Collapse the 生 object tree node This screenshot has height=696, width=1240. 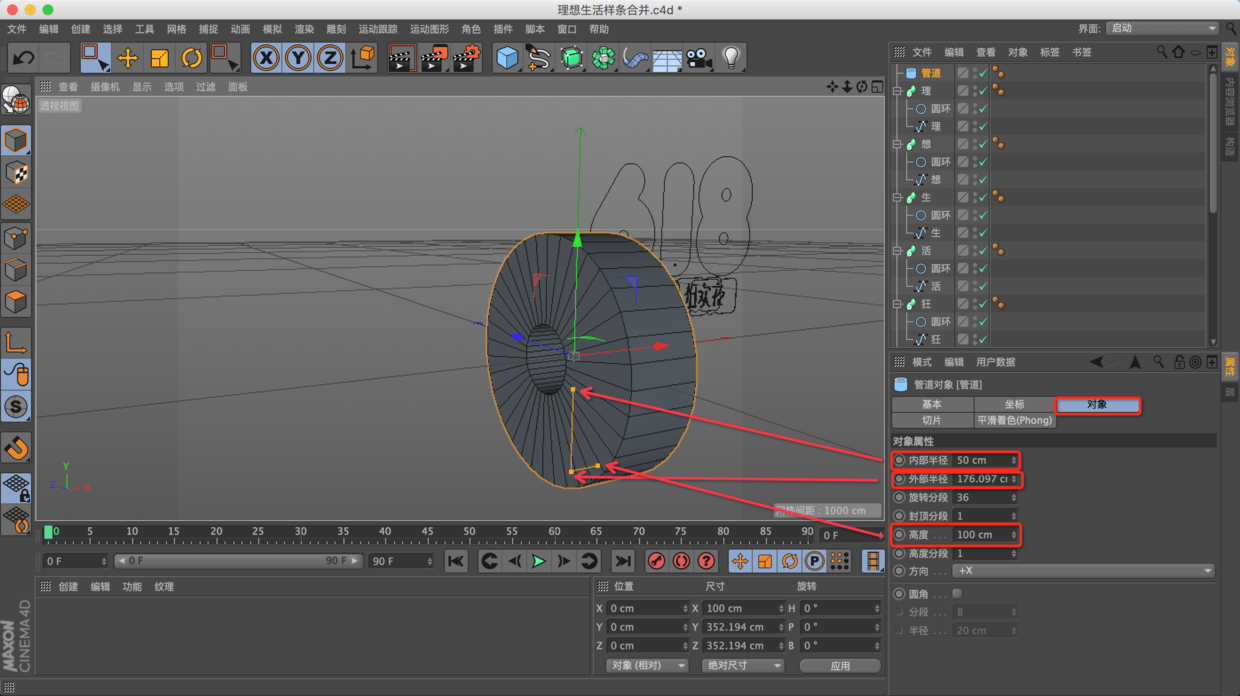tap(898, 198)
